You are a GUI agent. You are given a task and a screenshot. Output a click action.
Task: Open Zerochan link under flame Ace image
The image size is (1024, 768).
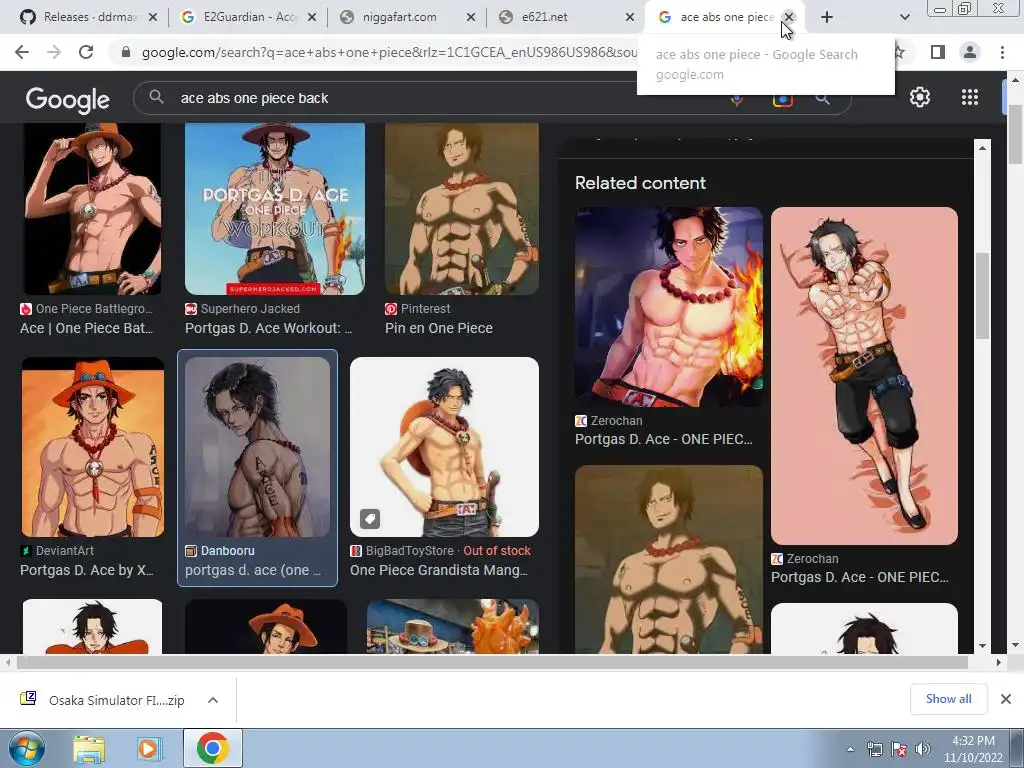[x=664, y=439]
